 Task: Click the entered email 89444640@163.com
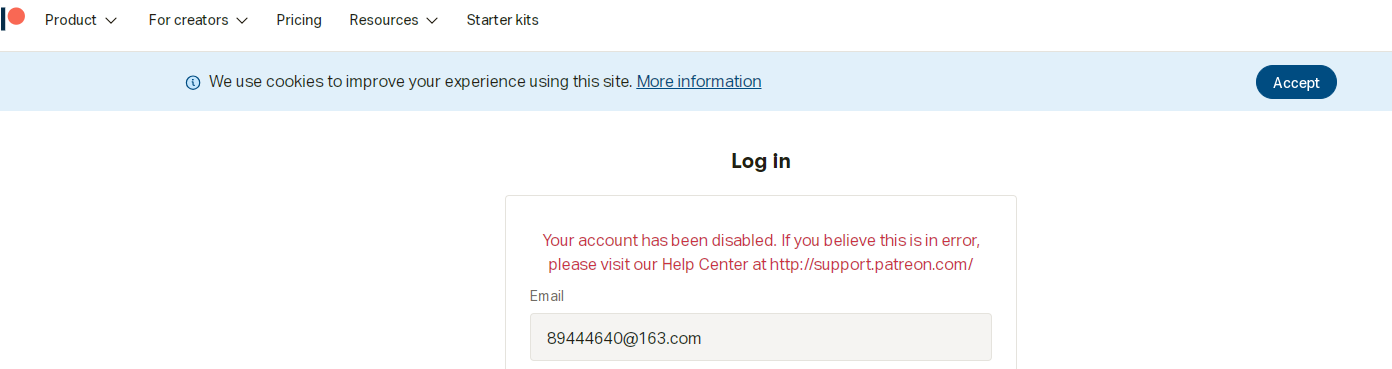pos(624,338)
